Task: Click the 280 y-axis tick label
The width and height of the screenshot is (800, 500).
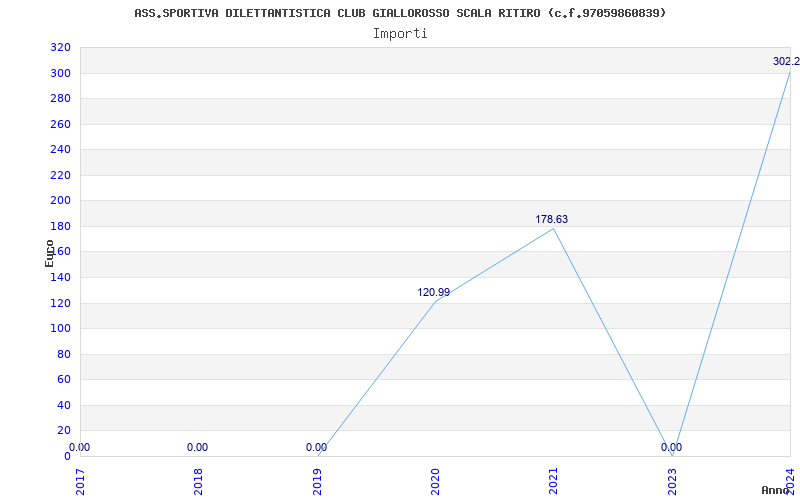Action: (60, 99)
